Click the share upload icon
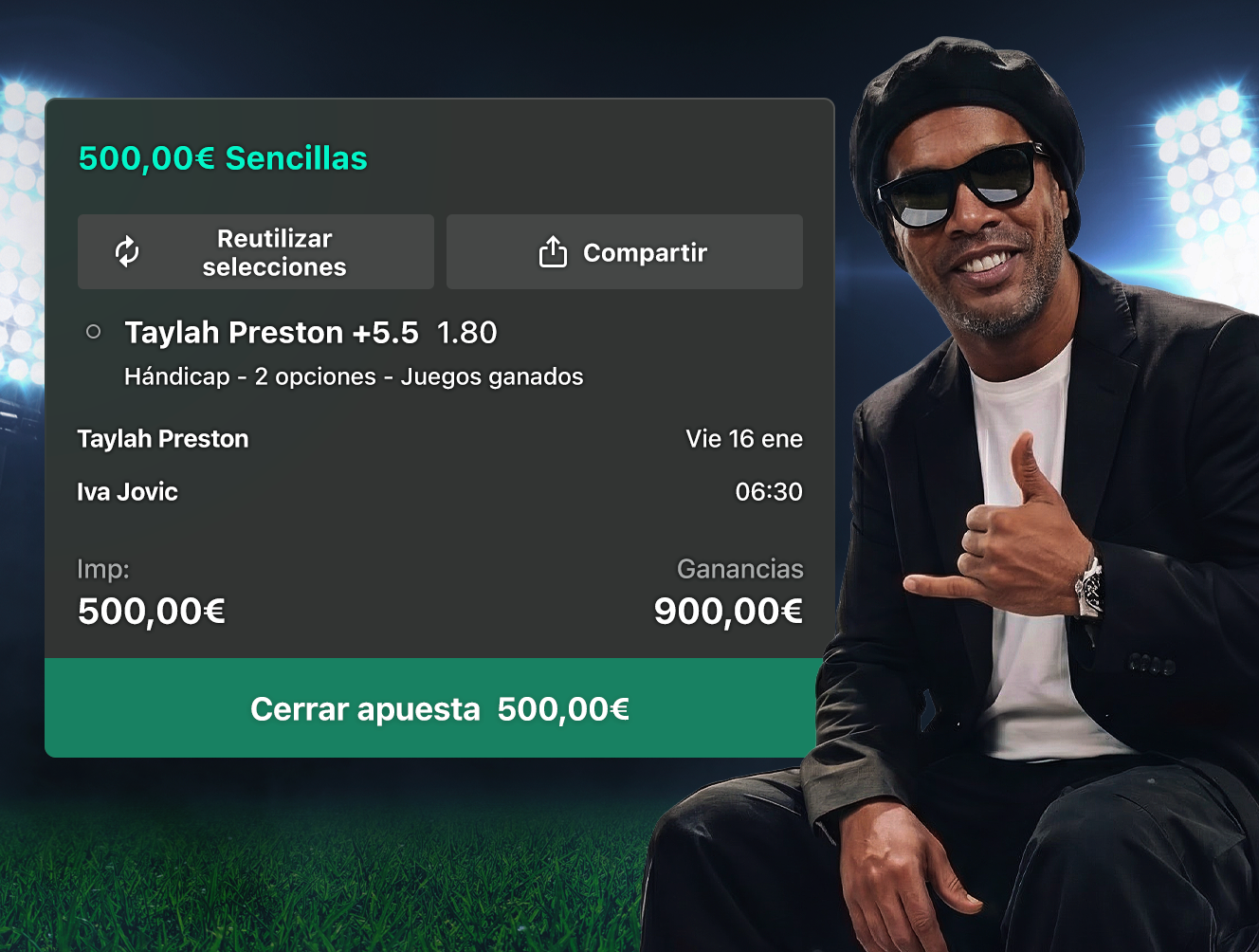This screenshot has height=952, width=1259. coord(553,251)
